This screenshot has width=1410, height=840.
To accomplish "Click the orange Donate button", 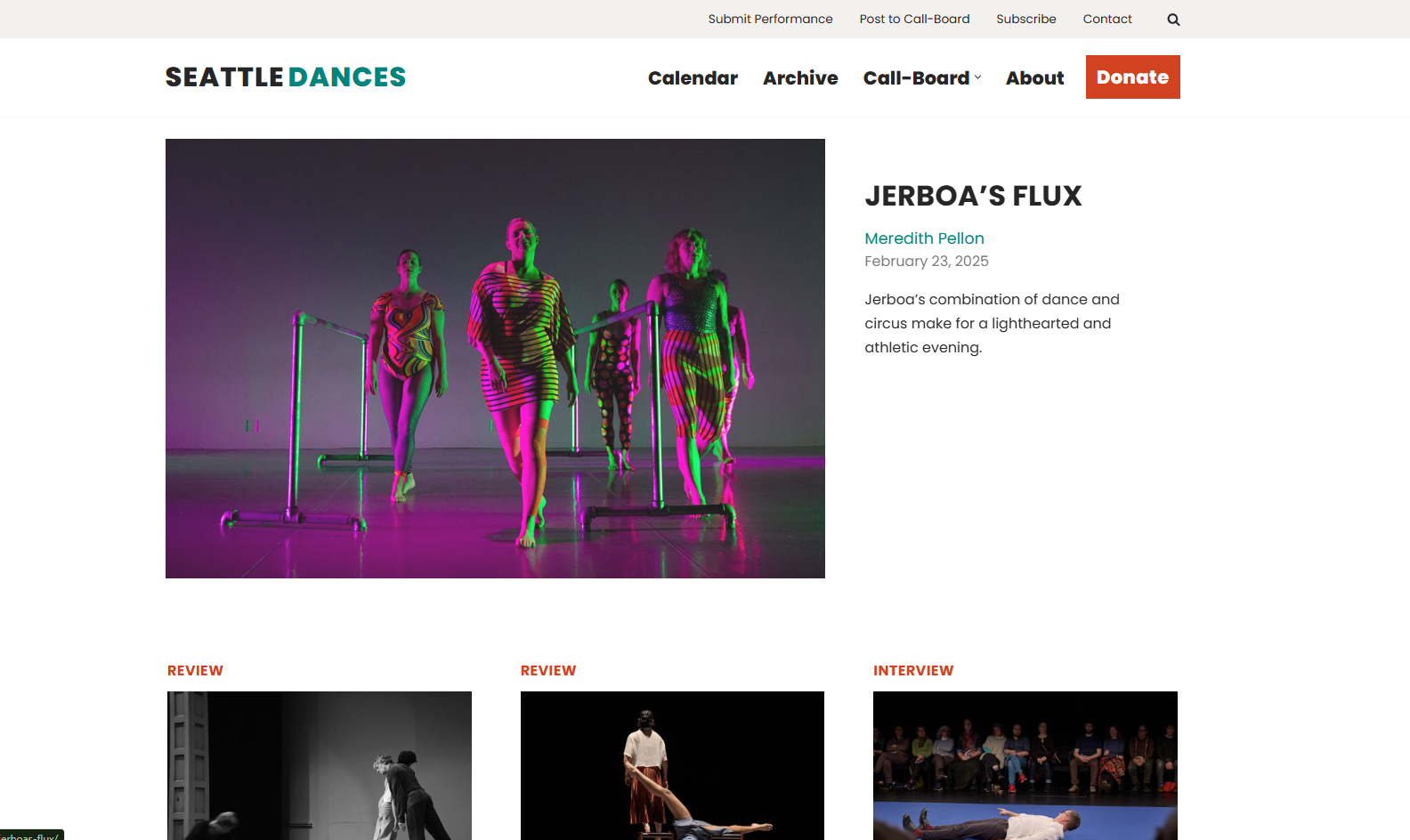I will pyautogui.click(x=1132, y=77).
